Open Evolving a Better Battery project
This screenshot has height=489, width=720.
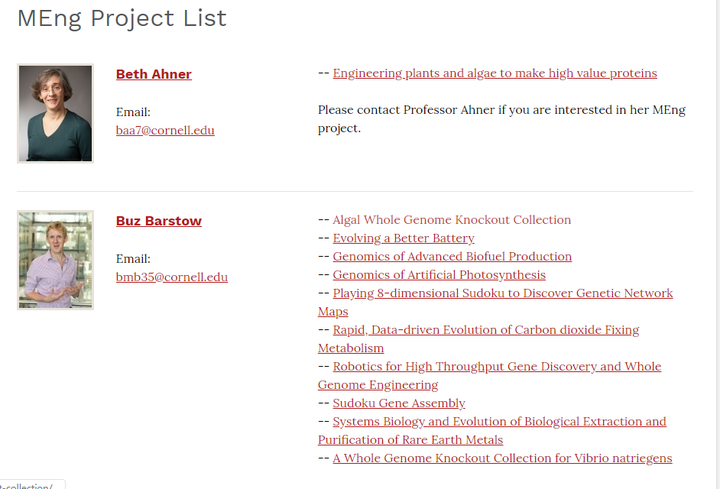click(x=403, y=238)
